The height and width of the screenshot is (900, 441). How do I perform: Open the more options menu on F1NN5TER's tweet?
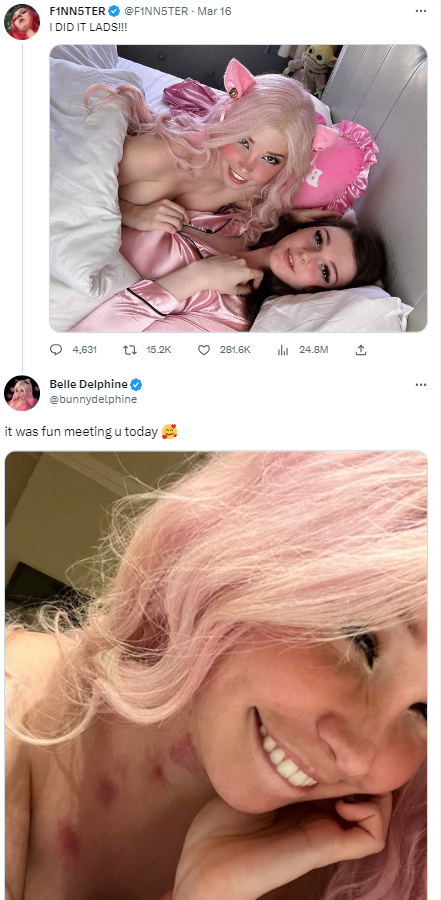[x=421, y=11]
